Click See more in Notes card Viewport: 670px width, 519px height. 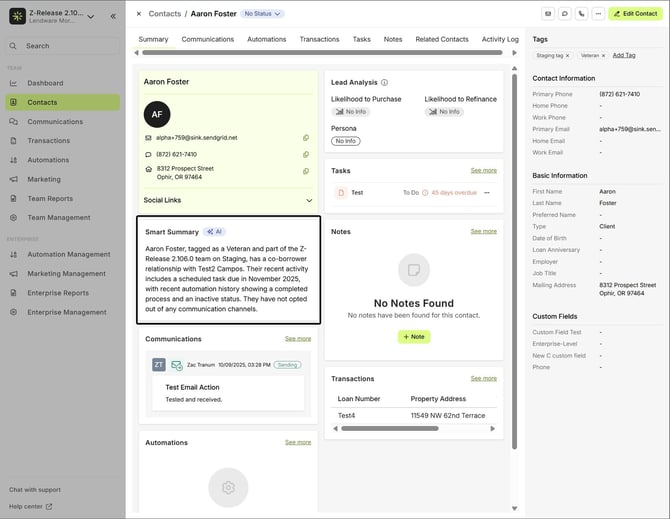coord(484,232)
